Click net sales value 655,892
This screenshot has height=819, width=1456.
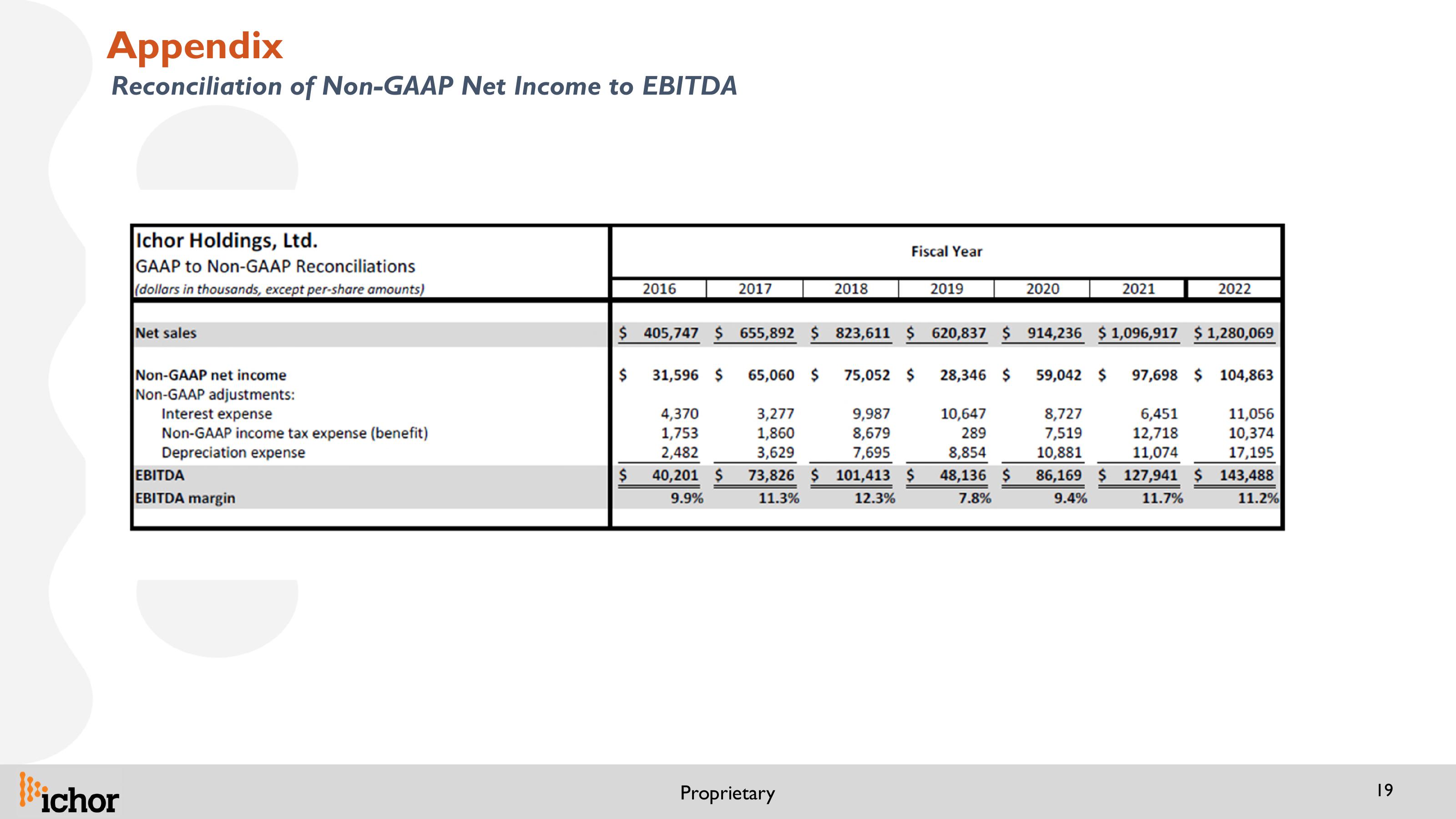point(767,333)
